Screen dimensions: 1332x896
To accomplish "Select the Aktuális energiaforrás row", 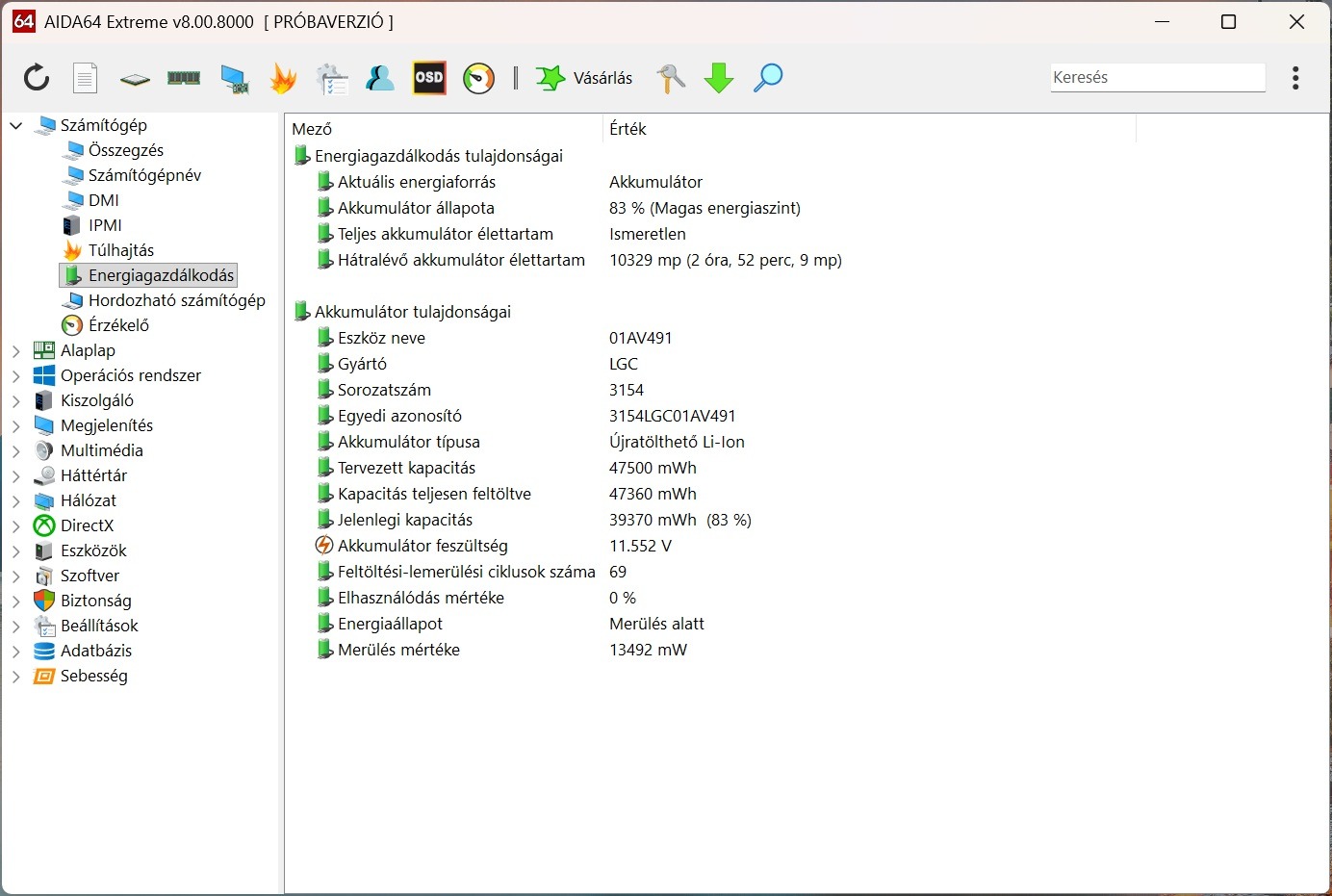I will tap(712, 182).
